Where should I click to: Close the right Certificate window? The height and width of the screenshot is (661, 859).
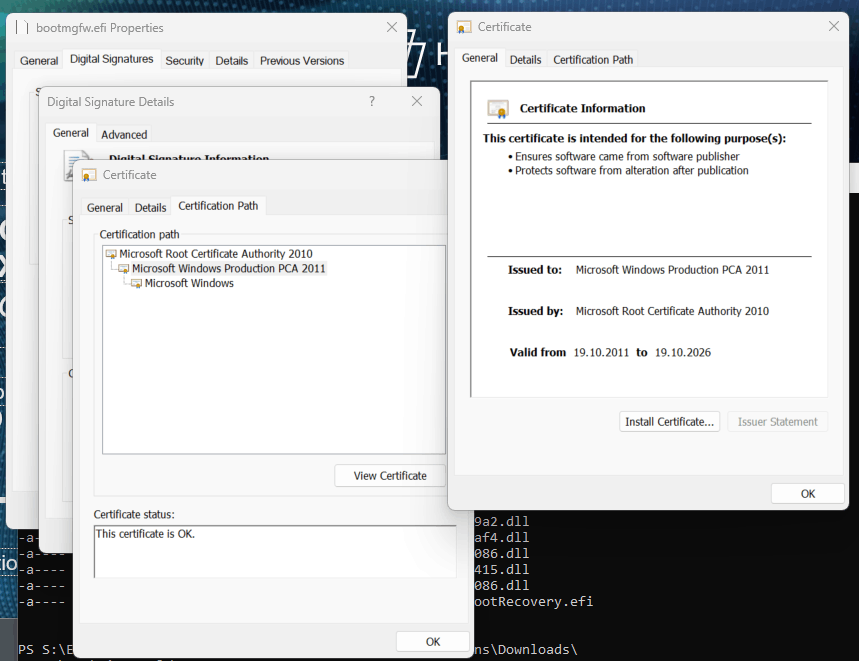834,26
